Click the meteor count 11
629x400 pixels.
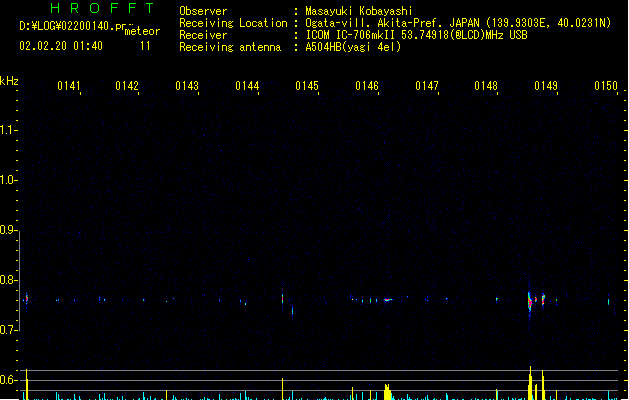click(x=145, y=46)
